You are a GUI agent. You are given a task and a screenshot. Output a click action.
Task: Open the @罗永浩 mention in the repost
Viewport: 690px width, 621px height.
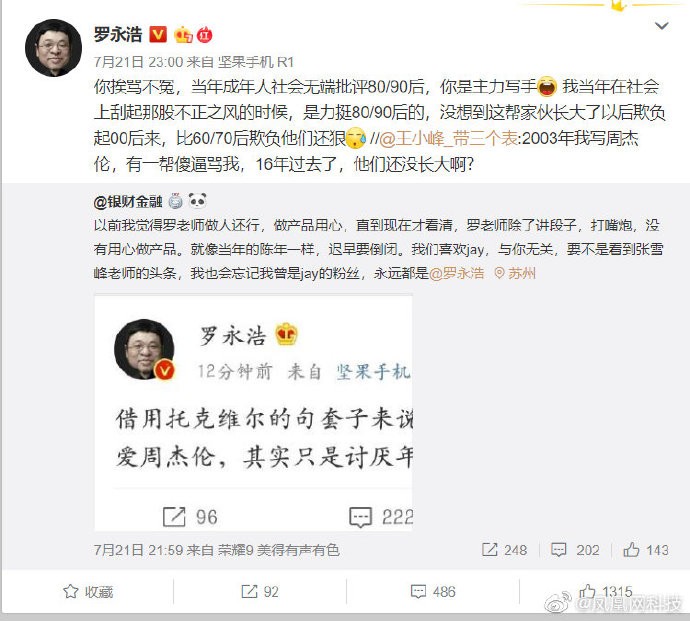click(x=457, y=273)
